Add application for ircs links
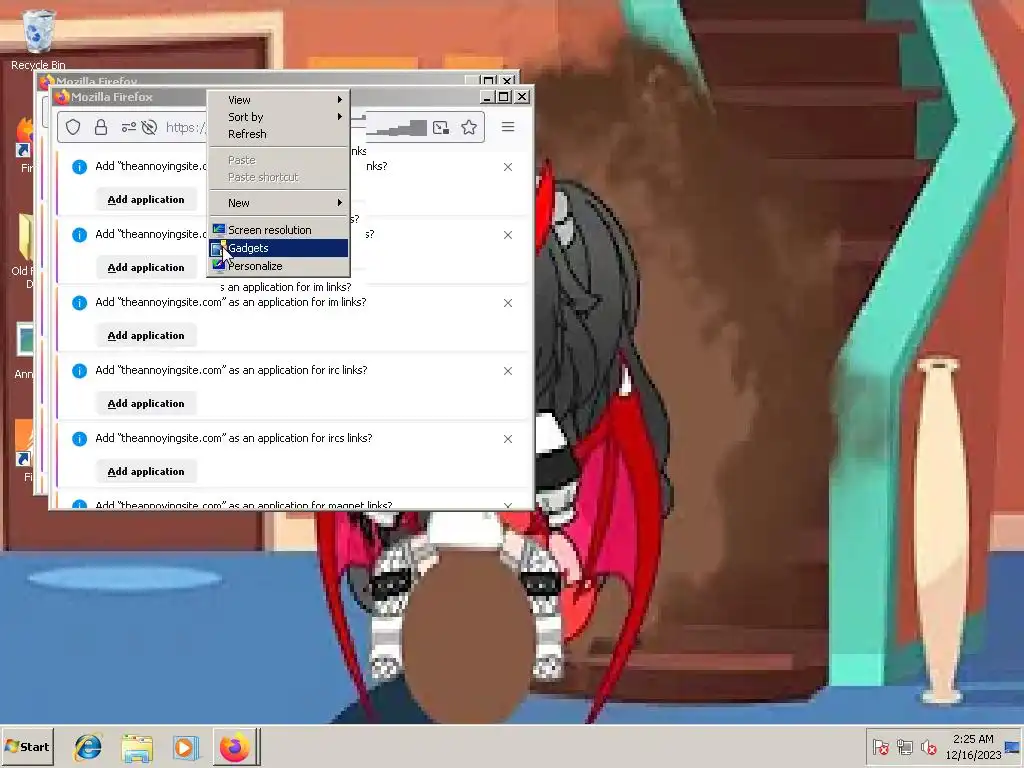The height and width of the screenshot is (768, 1024). [x=146, y=471]
